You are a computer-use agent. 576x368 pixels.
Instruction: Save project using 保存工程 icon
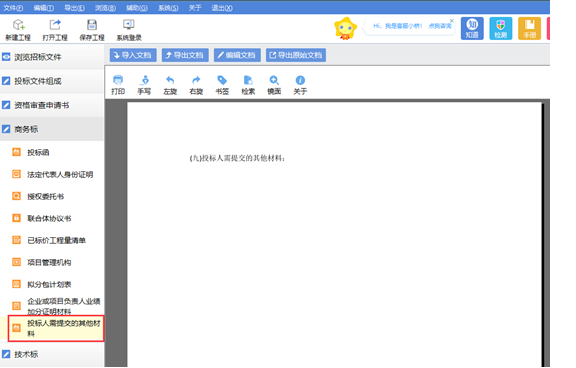92,25
